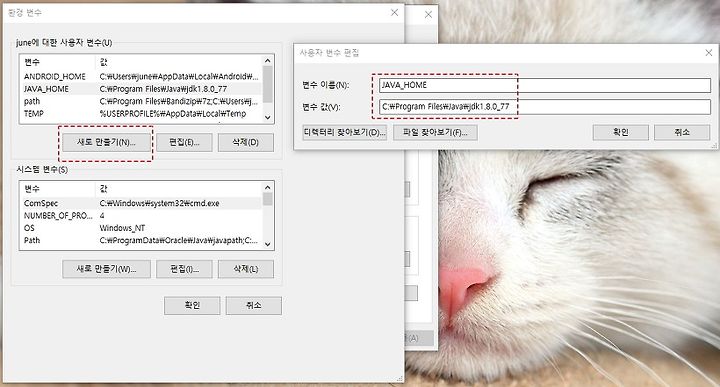Close the 사용자 변수 편집 dialog
The image size is (720, 387).
pos(709,53)
